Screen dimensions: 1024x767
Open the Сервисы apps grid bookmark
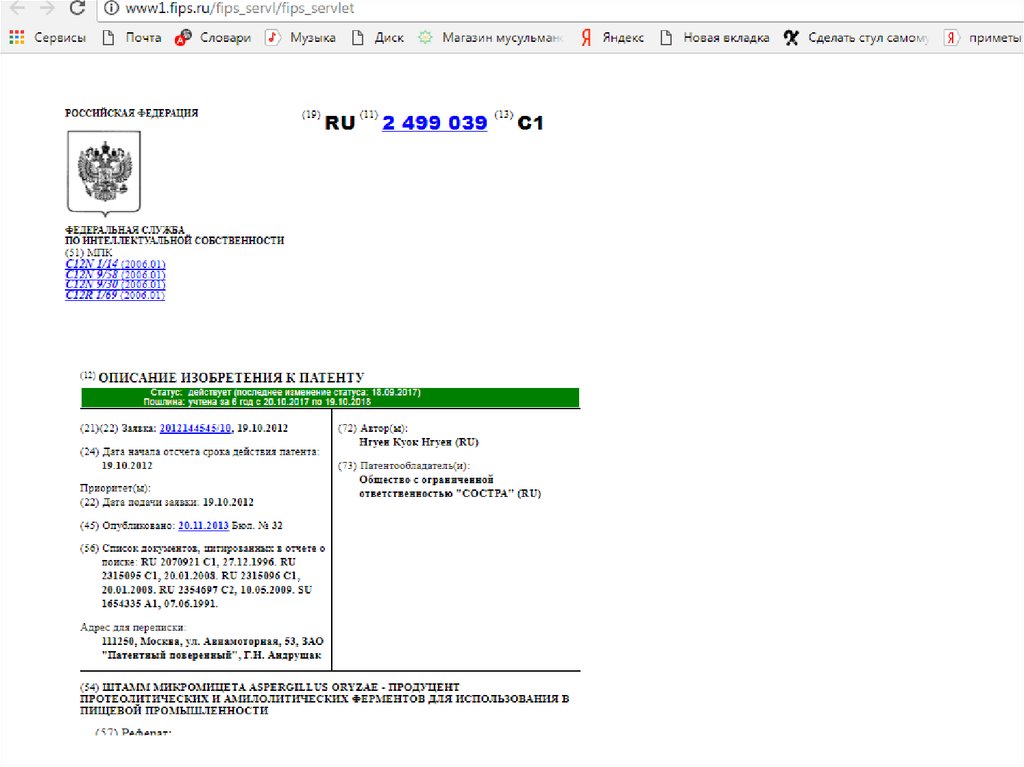(x=48, y=38)
